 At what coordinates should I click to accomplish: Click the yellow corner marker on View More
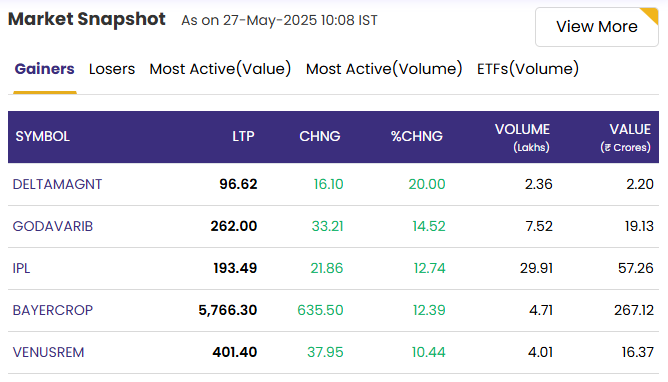tap(652, 14)
